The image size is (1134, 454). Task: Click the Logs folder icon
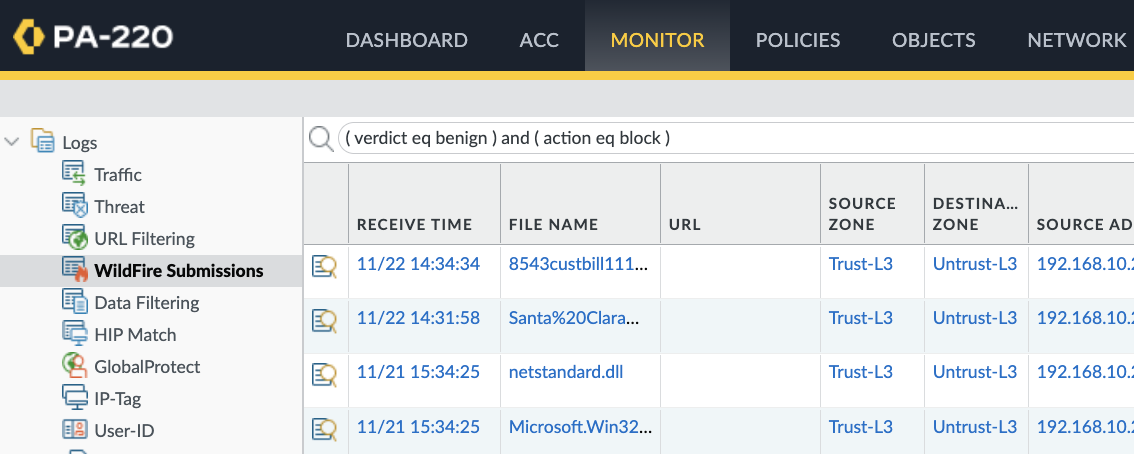[x=43, y=140]
